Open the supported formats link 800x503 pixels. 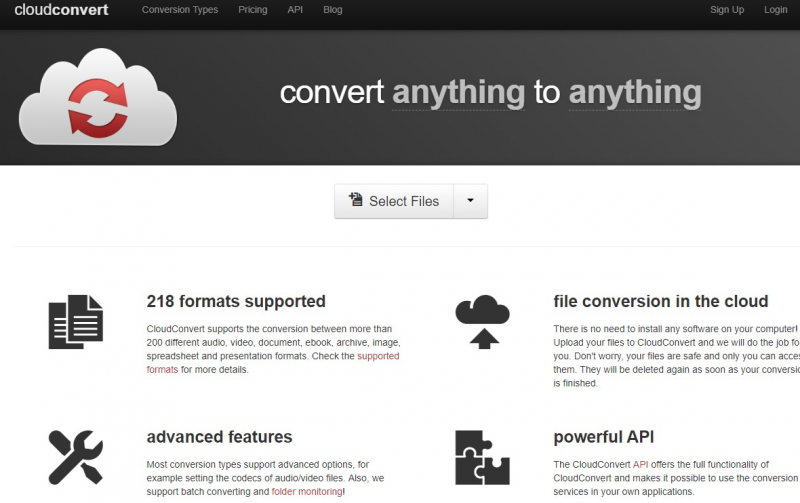tap(378, 356)
